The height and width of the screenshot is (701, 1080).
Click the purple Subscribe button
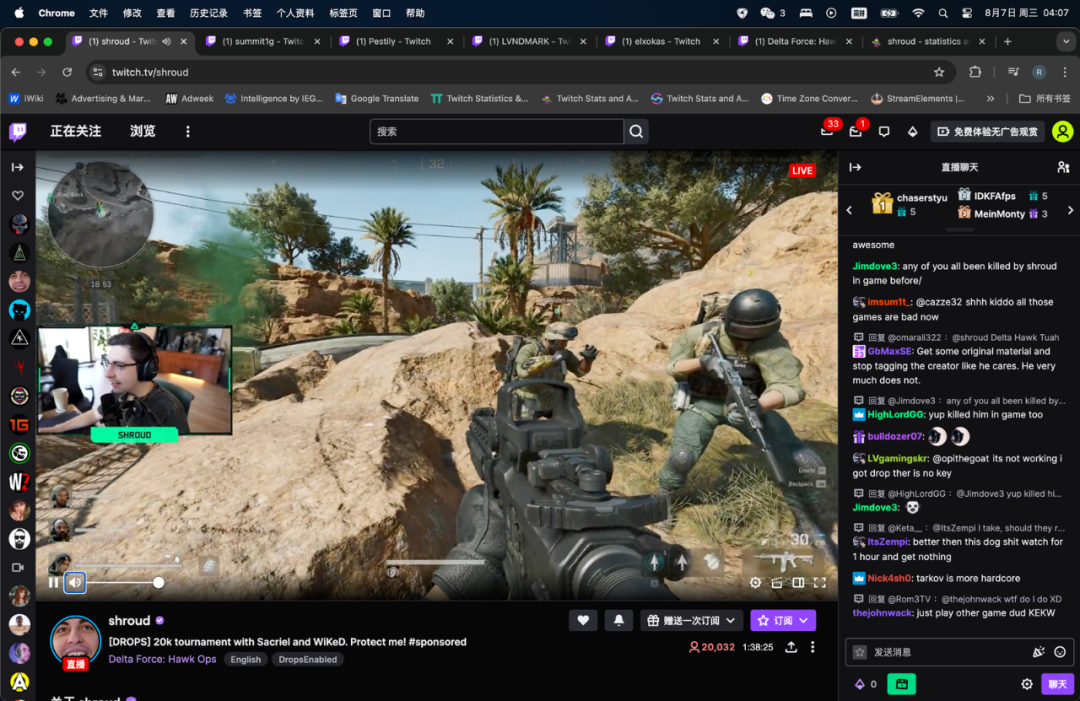point(783,620)
